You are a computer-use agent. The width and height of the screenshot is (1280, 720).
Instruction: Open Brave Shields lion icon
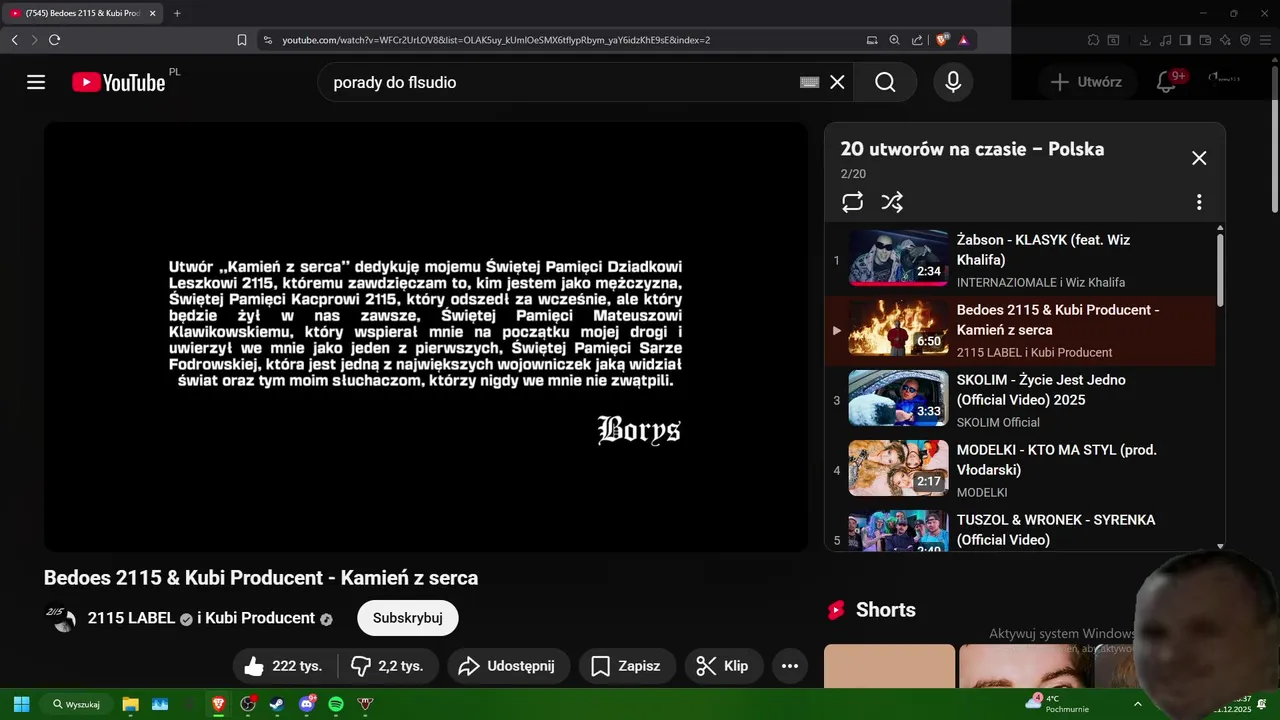(x=942, y=40)
